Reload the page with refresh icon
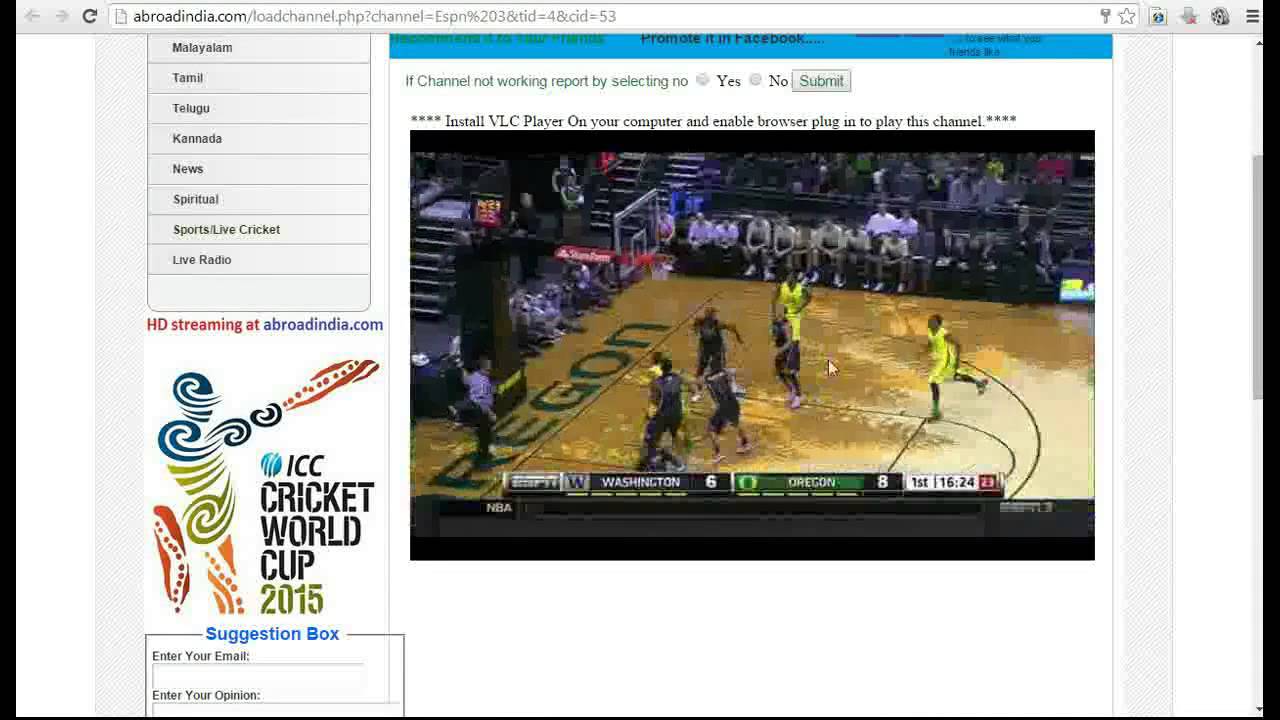This screenshot has width=1280, height=720. [90, 16]
